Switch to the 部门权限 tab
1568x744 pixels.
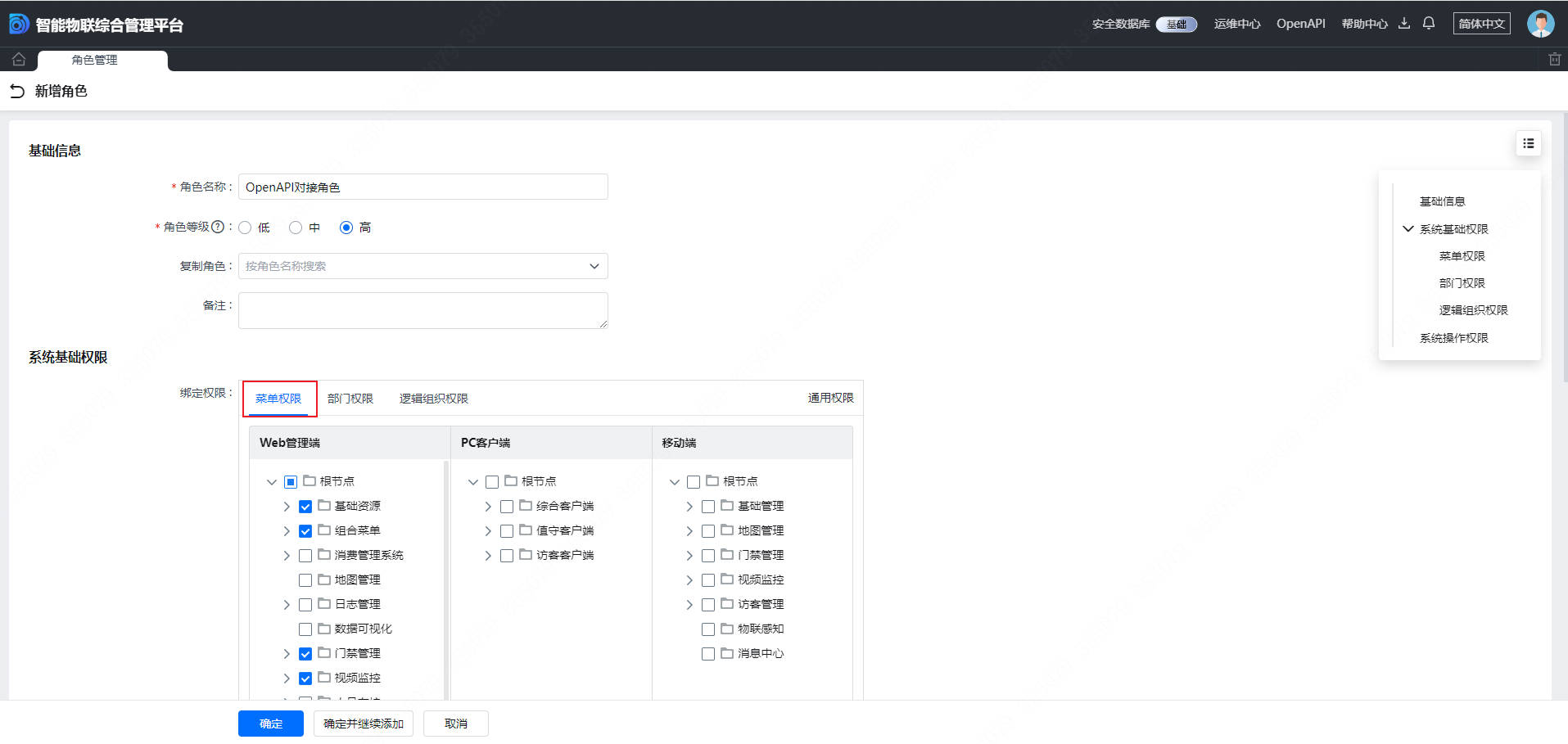coord(350,399)
